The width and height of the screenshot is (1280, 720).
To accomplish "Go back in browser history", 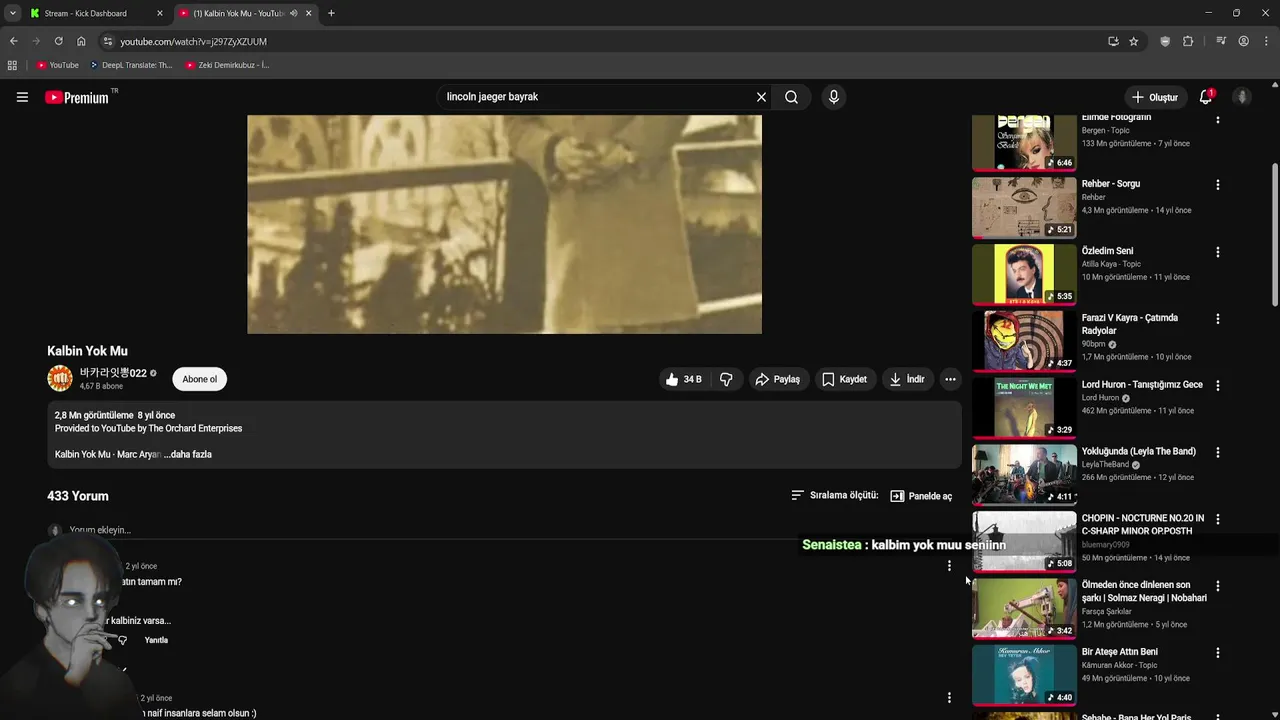I will [x=13, y=41].
